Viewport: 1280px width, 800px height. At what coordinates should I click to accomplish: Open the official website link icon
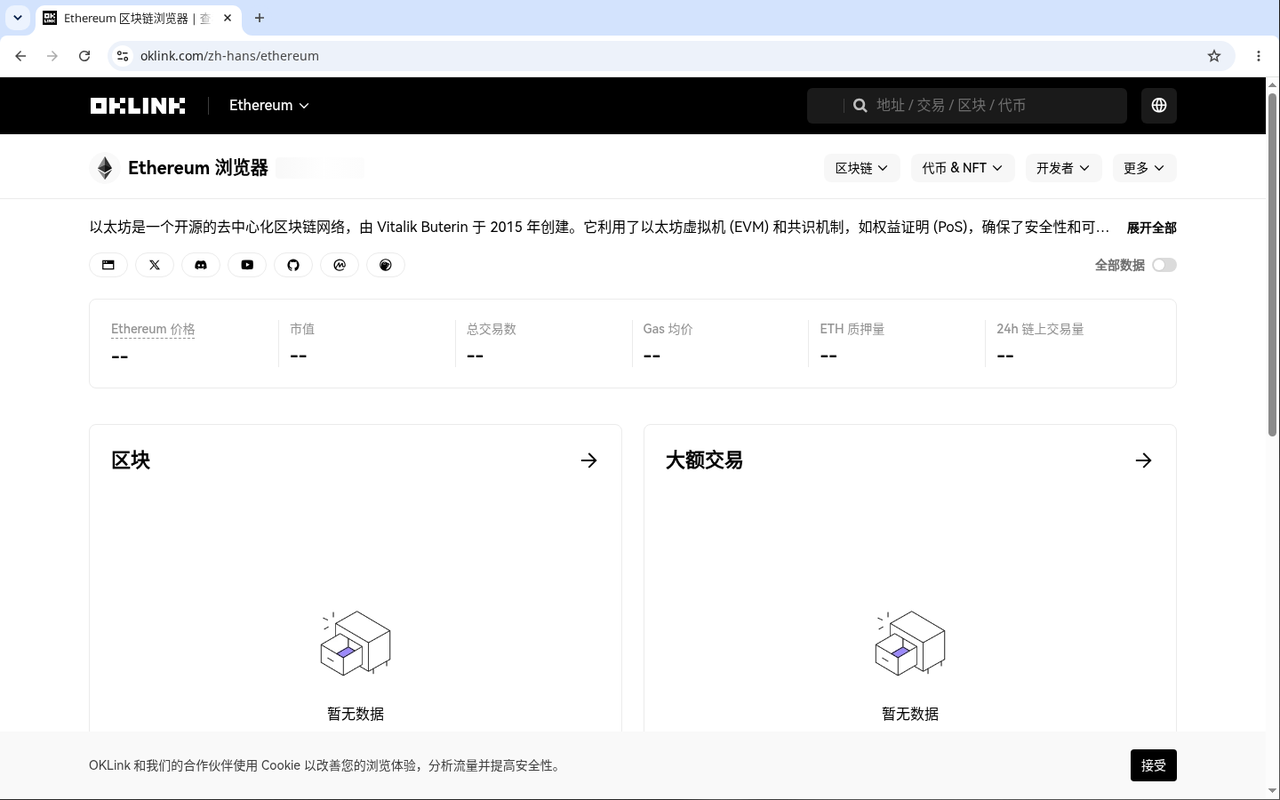pyautogui.click(x=108, y=265)
